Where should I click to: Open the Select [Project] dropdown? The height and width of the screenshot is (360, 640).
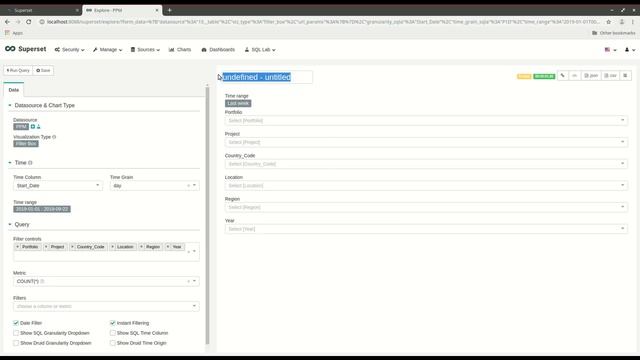click(x=426, y=142)
